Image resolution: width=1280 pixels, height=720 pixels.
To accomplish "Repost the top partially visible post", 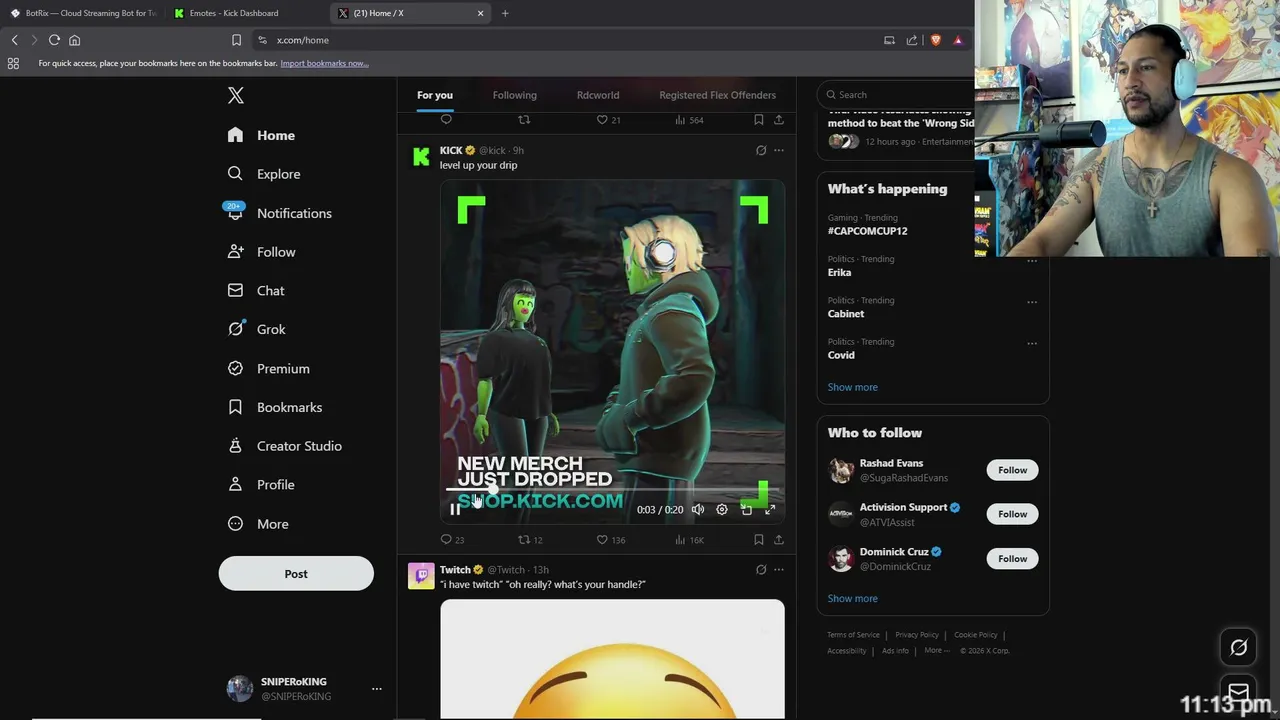I will coord(524,120).
